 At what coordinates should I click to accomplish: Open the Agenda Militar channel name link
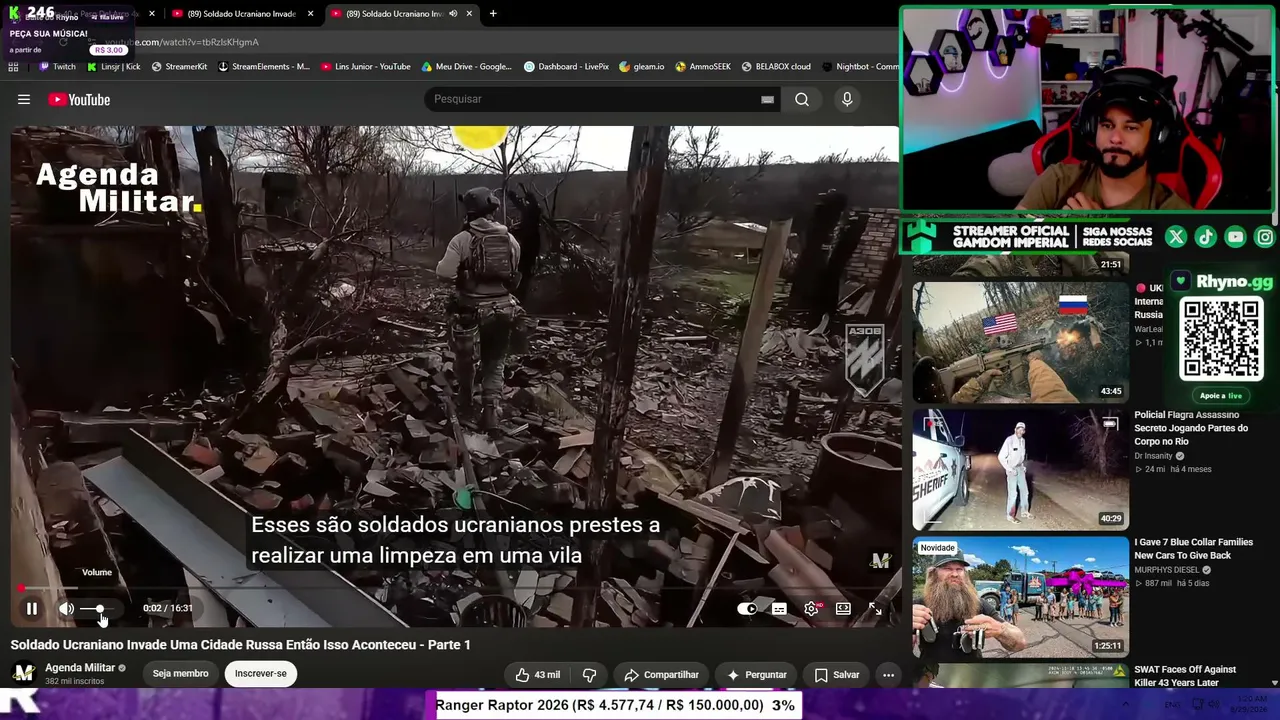80,667
